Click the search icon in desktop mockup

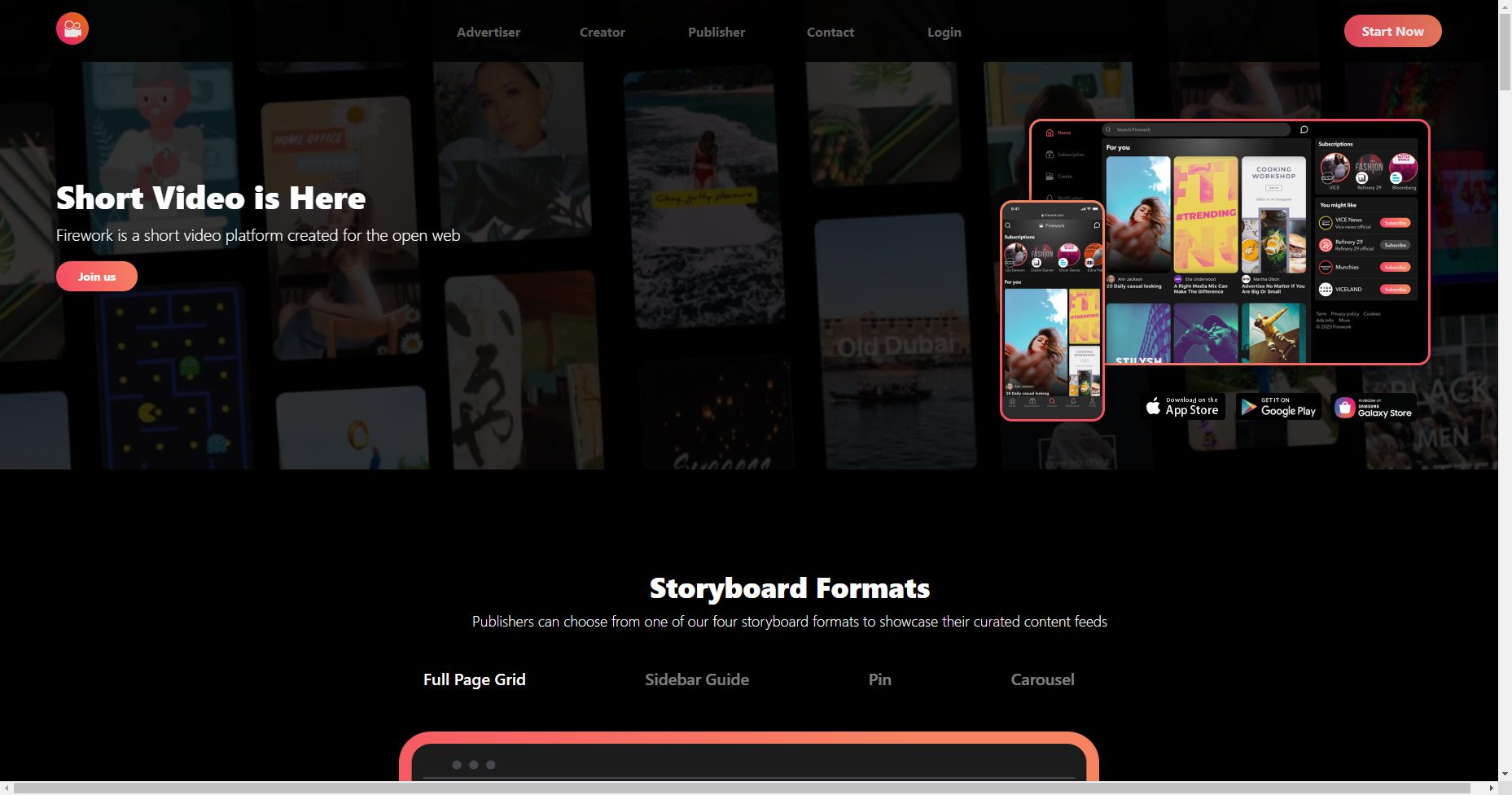[x=1108, y=129]
